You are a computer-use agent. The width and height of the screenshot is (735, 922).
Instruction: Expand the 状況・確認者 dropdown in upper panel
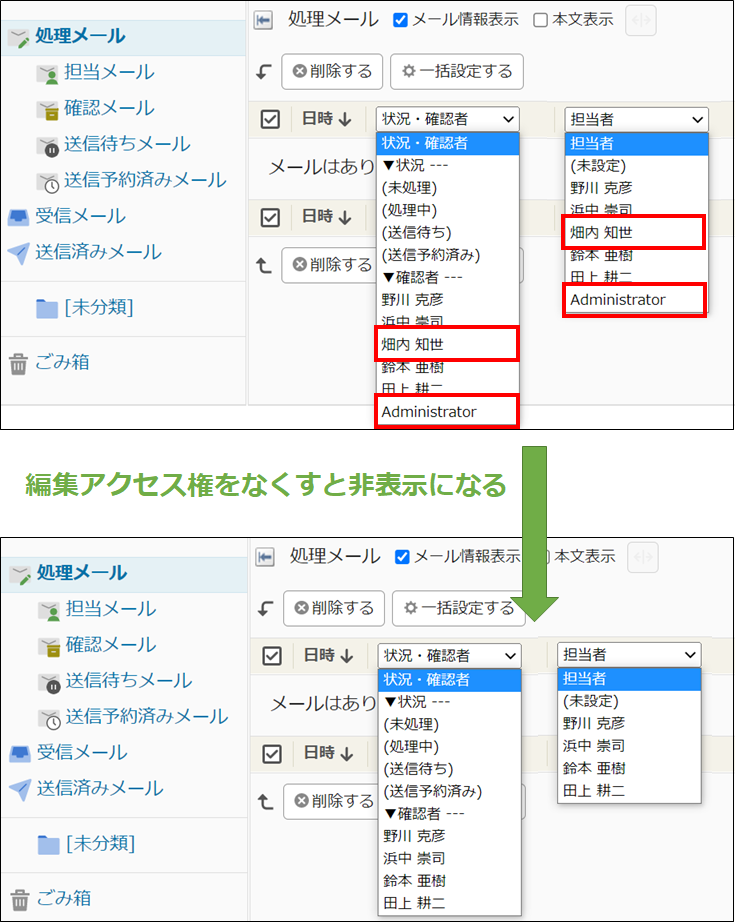coord(447,119)
